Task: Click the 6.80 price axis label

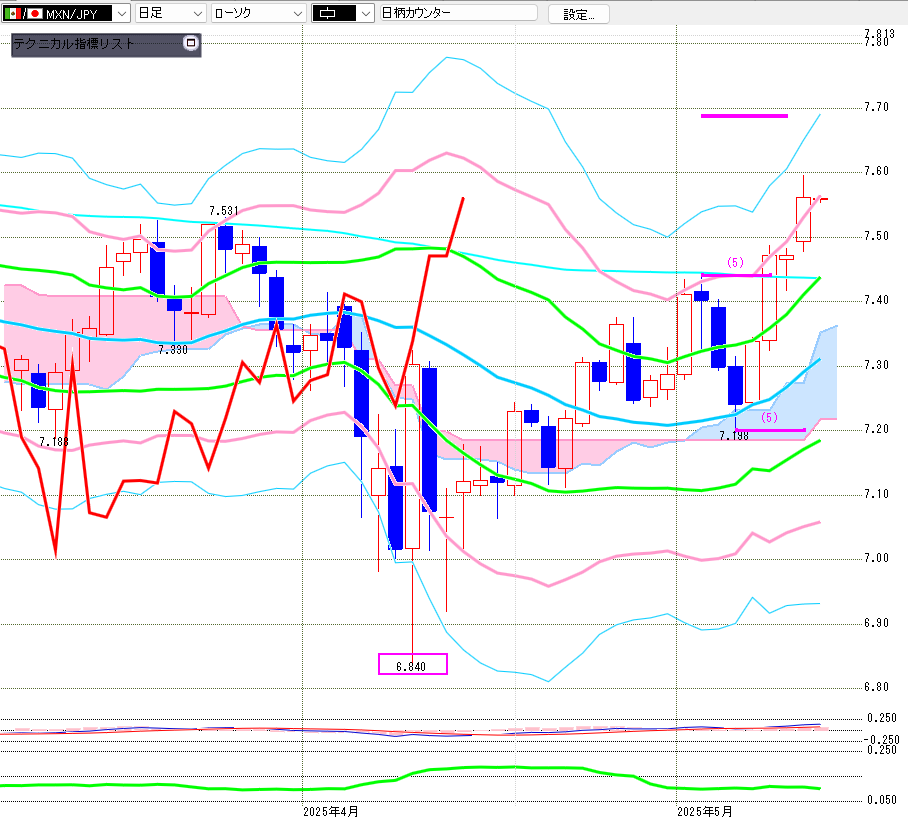Action: coord(876,687)
